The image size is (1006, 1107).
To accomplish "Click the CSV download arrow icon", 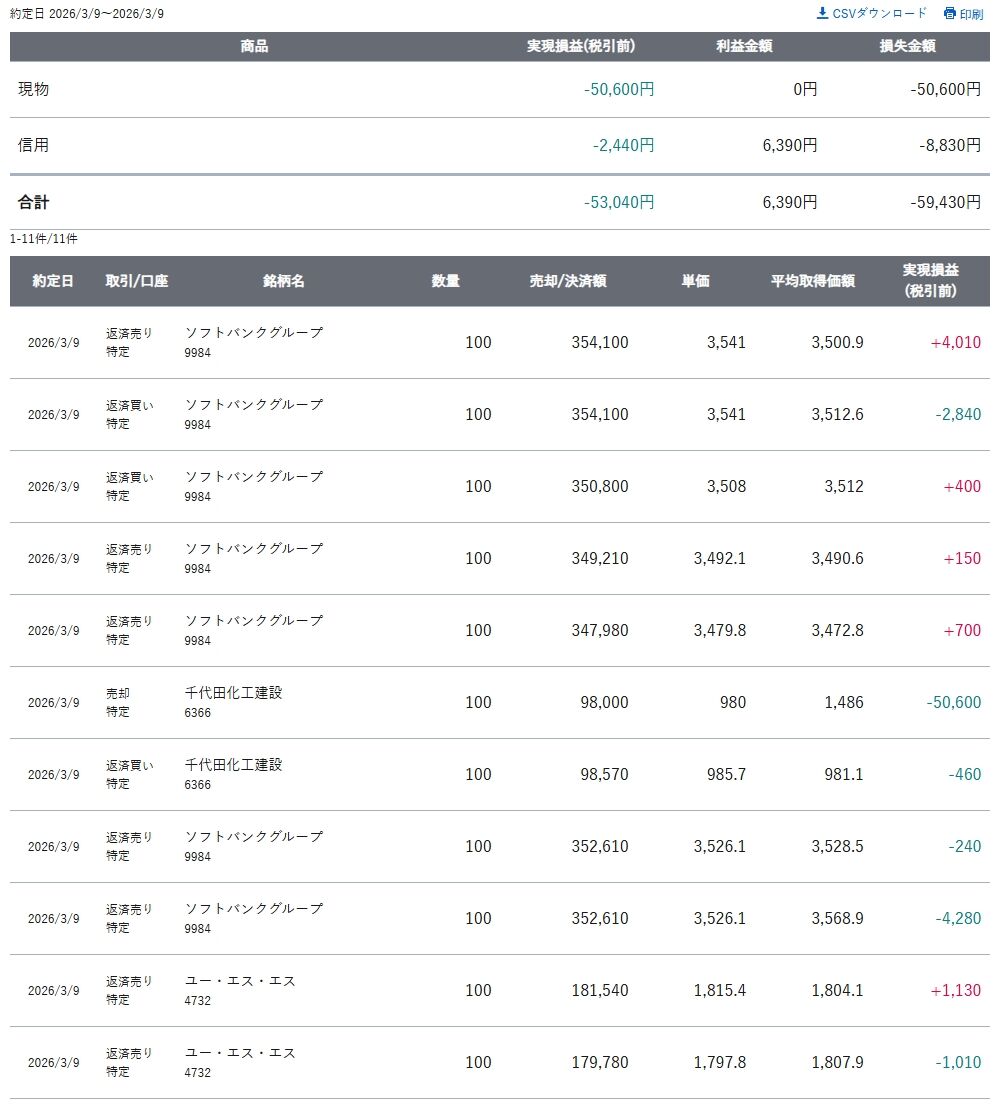I will (x=822, y=13).
